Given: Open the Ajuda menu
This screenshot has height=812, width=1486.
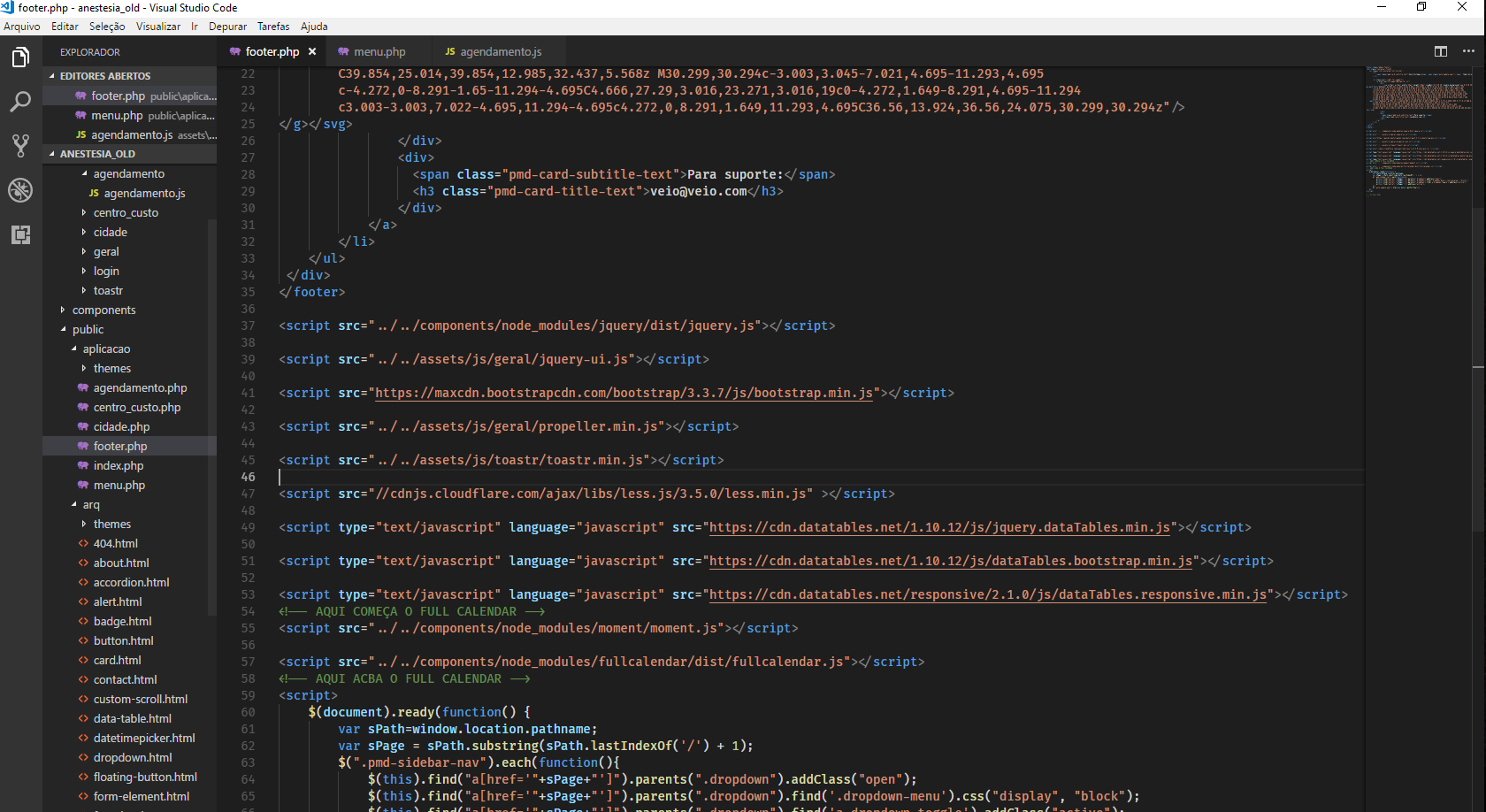Looking at the screenshot, I should coord(314,27).
